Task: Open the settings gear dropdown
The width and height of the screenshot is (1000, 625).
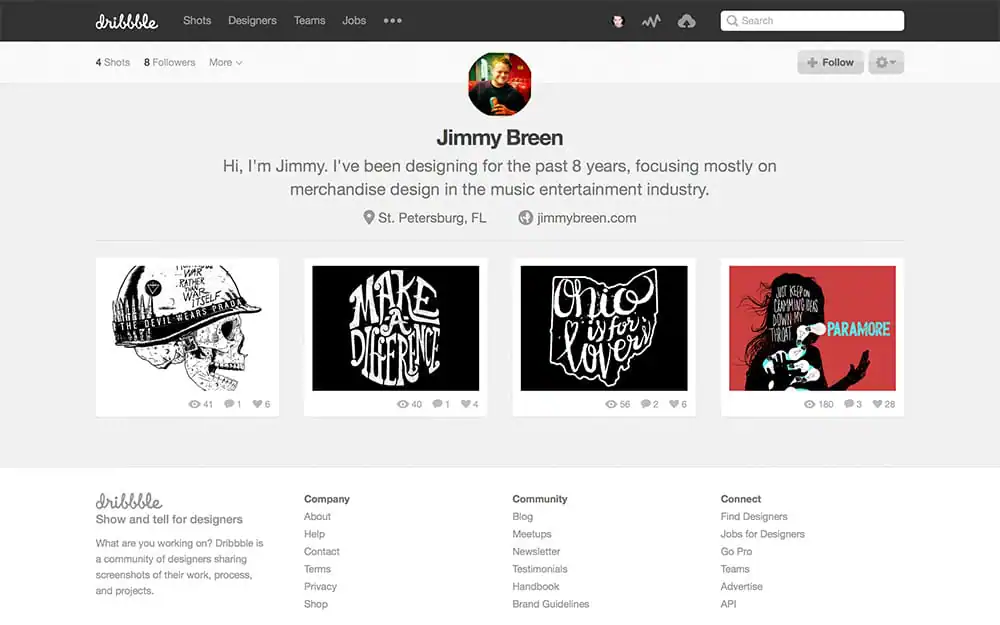Action: [x=886, y=62]
